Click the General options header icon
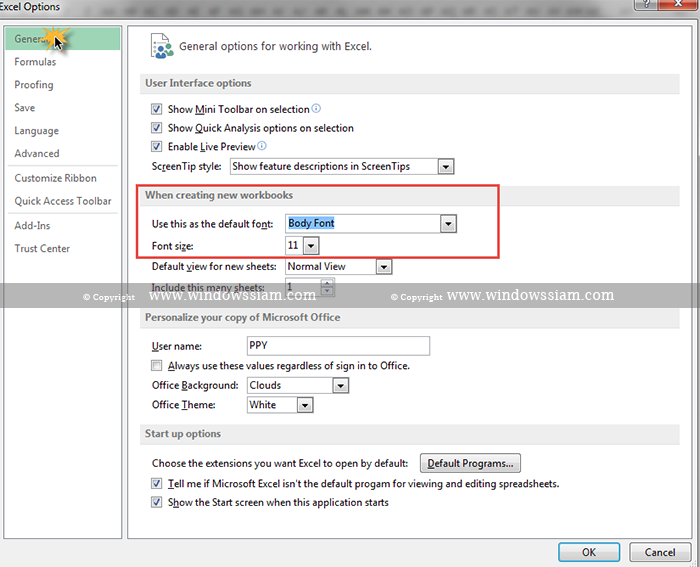Screen dimensions: 700x567 coord(162,46)
